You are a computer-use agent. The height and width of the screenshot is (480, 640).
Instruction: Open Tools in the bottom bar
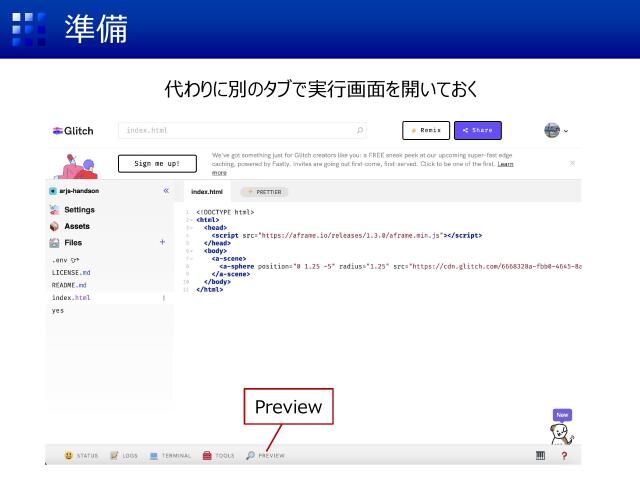(218, 455)
